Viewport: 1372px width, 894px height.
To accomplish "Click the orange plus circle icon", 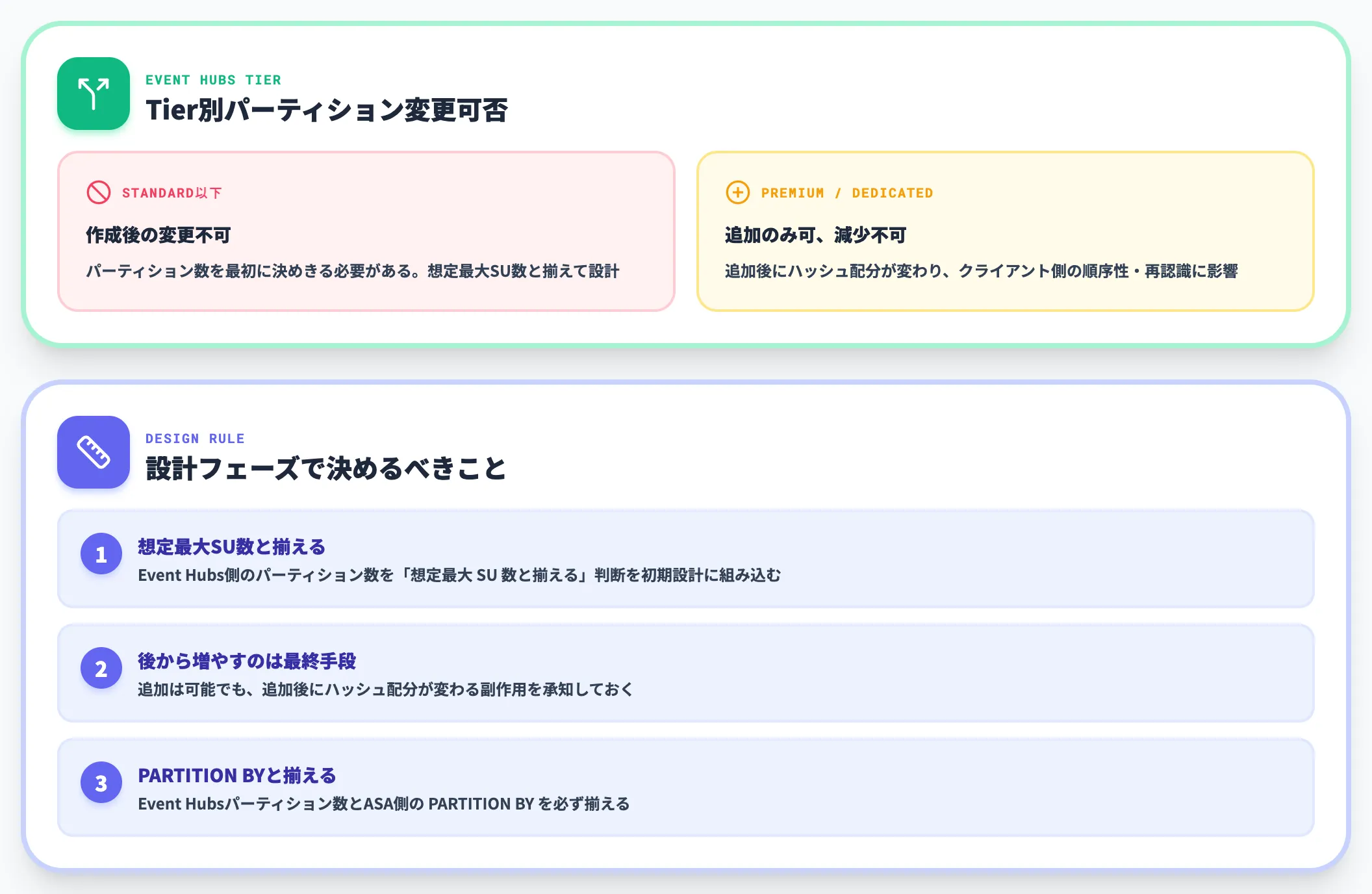I will [x=738, y=192].
